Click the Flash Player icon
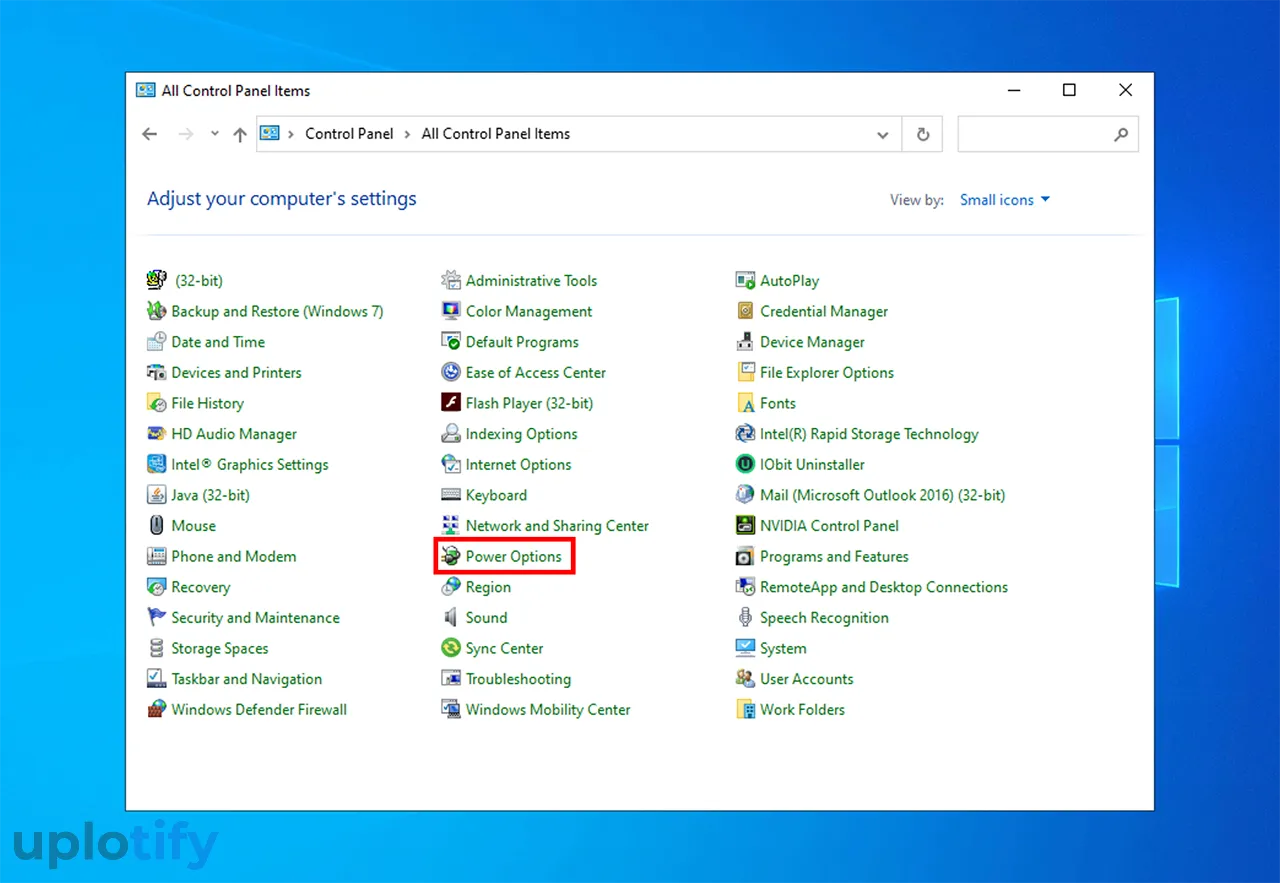 point(451,403)
